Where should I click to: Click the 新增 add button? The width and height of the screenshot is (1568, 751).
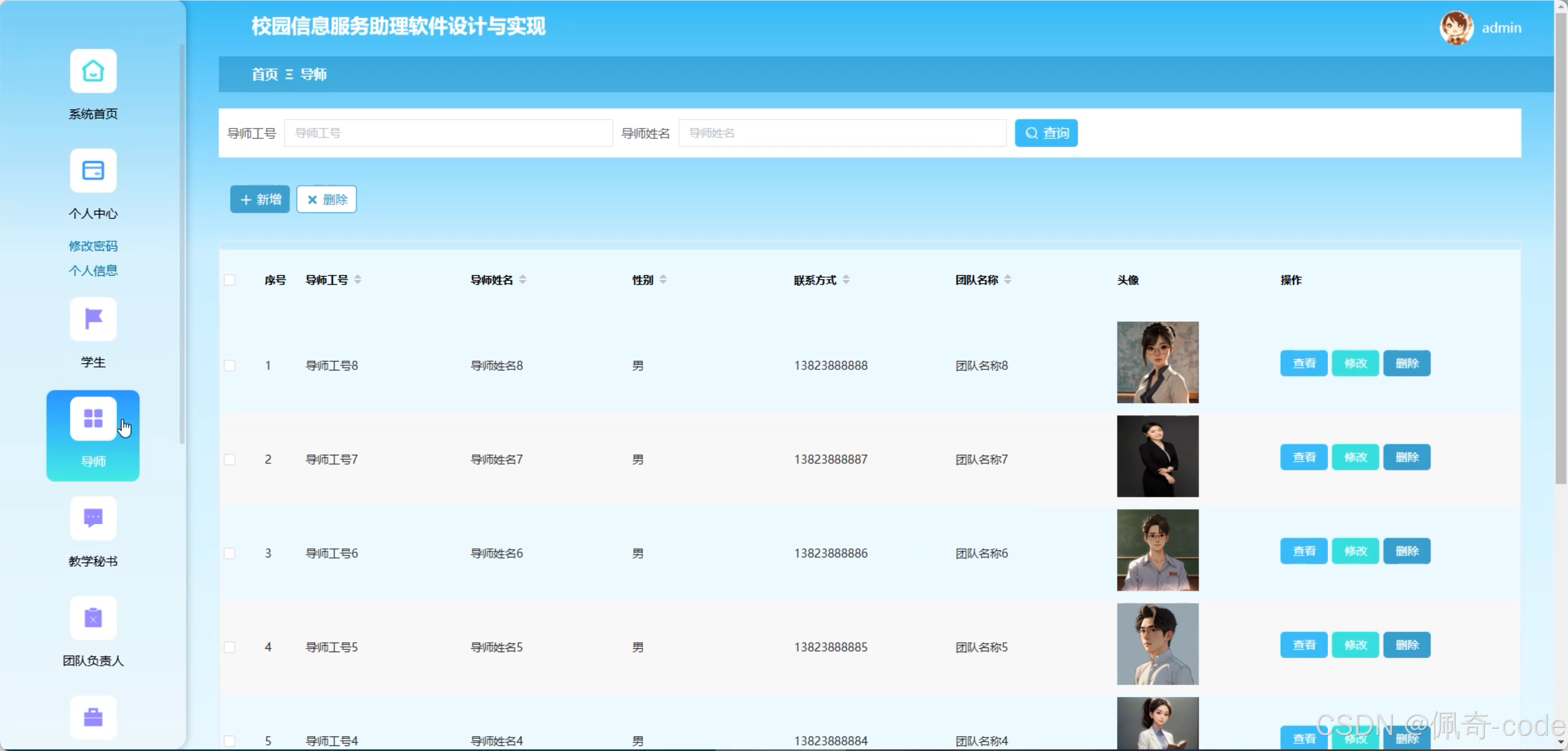(260, 200)
